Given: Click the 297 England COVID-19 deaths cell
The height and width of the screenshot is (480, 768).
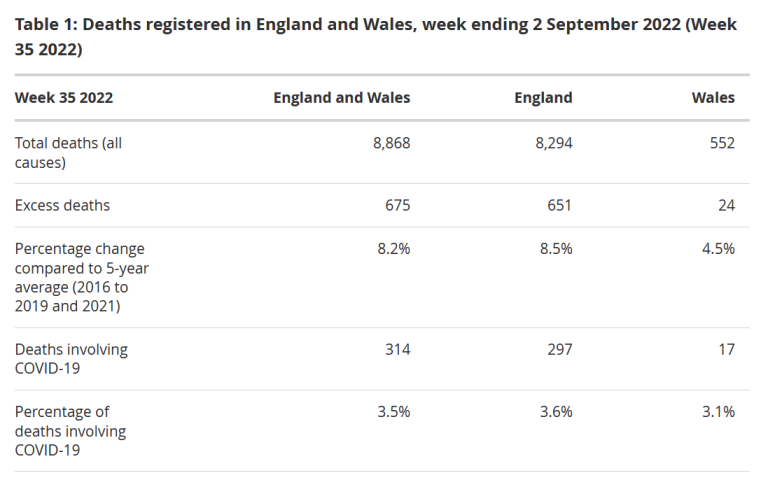Looking at the screenshot, I should [560, 349].
